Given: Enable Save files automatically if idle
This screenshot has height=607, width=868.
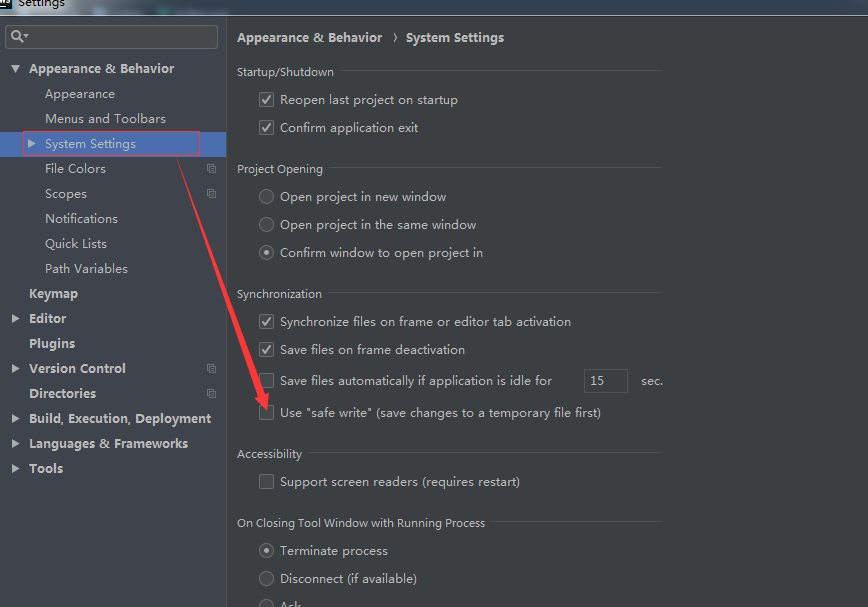Looking at the screenshot, I should tap(266, 381).
